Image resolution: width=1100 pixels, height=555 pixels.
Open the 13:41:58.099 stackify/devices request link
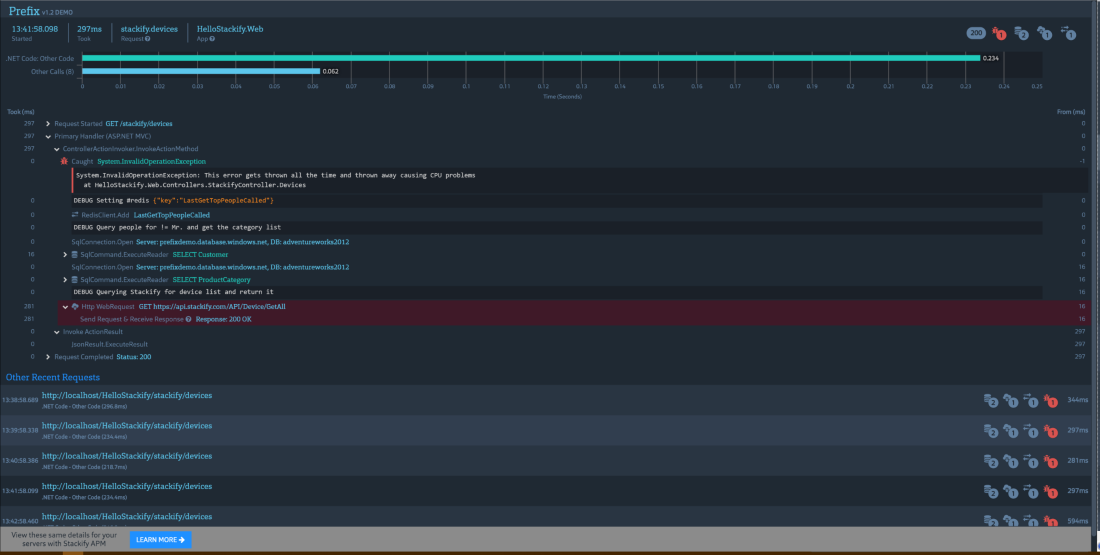tap(127, 486)
